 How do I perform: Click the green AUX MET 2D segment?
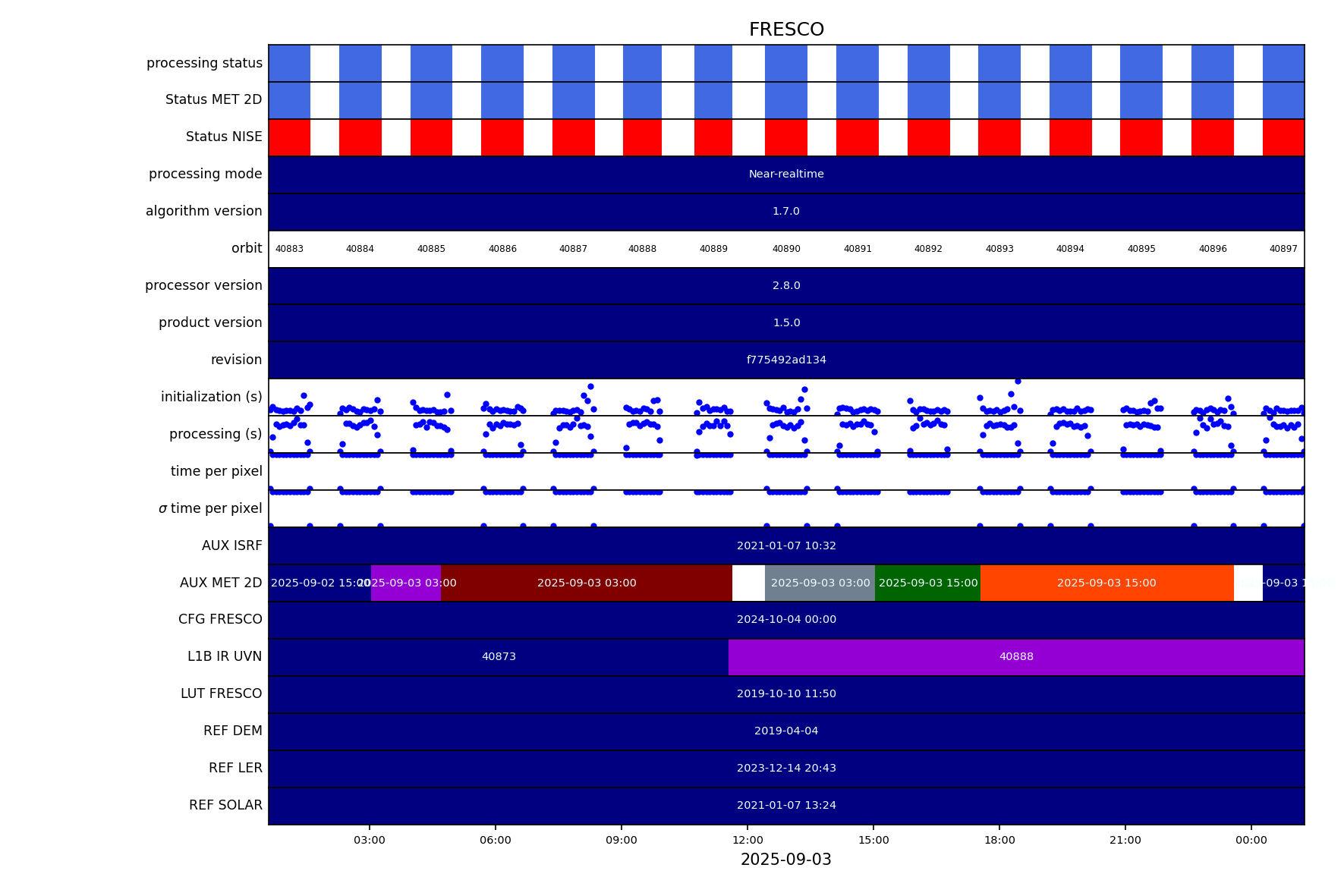927,583
